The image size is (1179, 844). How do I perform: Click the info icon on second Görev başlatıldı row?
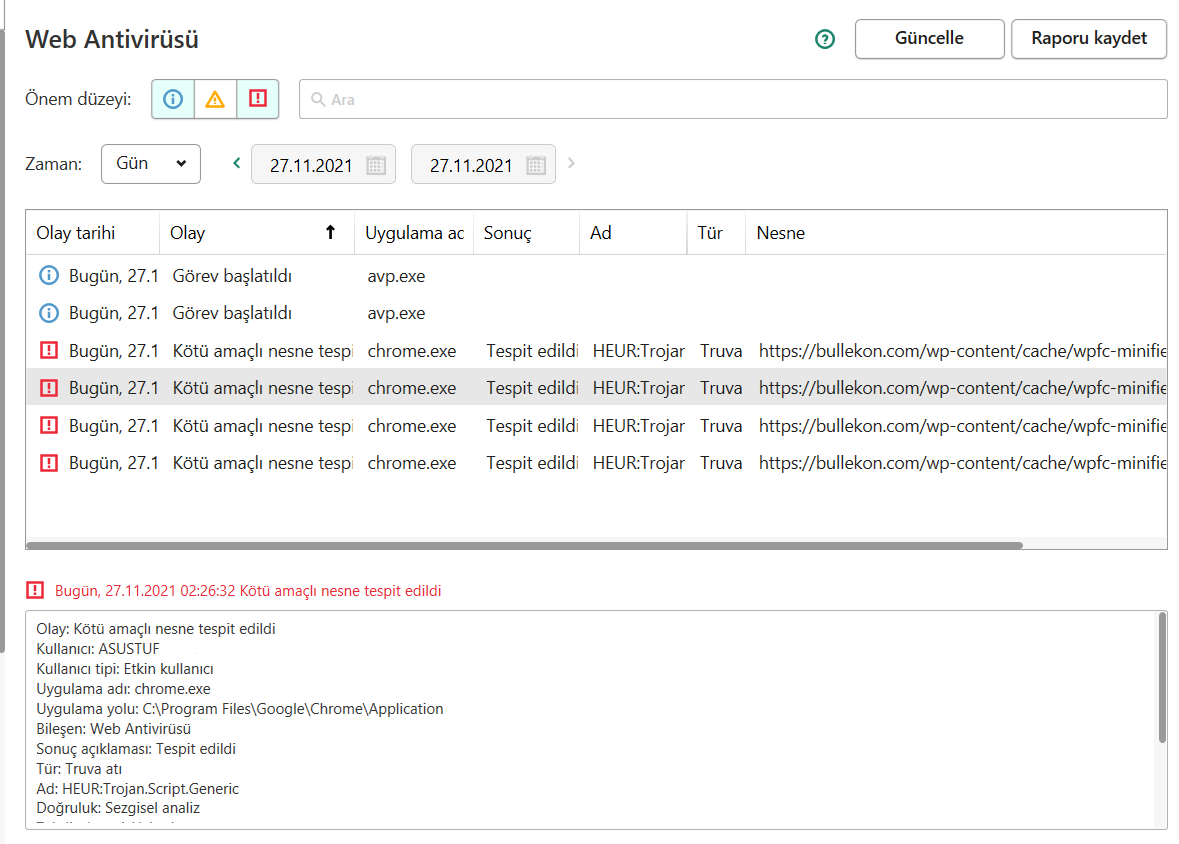[48, 313]
